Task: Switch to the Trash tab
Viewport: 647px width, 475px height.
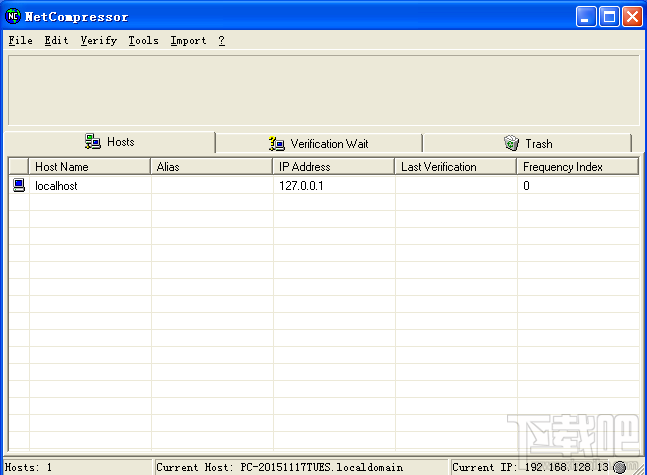Action: (527, 144)
